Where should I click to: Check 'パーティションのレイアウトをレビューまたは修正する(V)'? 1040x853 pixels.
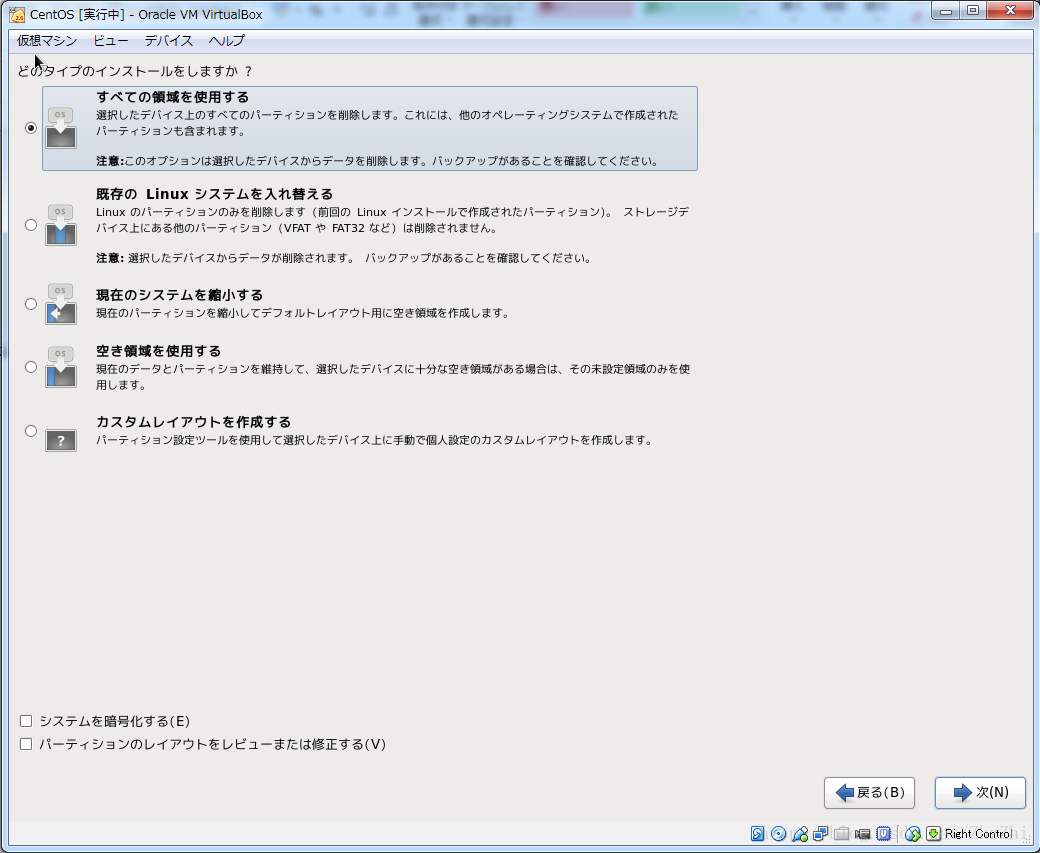pos(26,744)
